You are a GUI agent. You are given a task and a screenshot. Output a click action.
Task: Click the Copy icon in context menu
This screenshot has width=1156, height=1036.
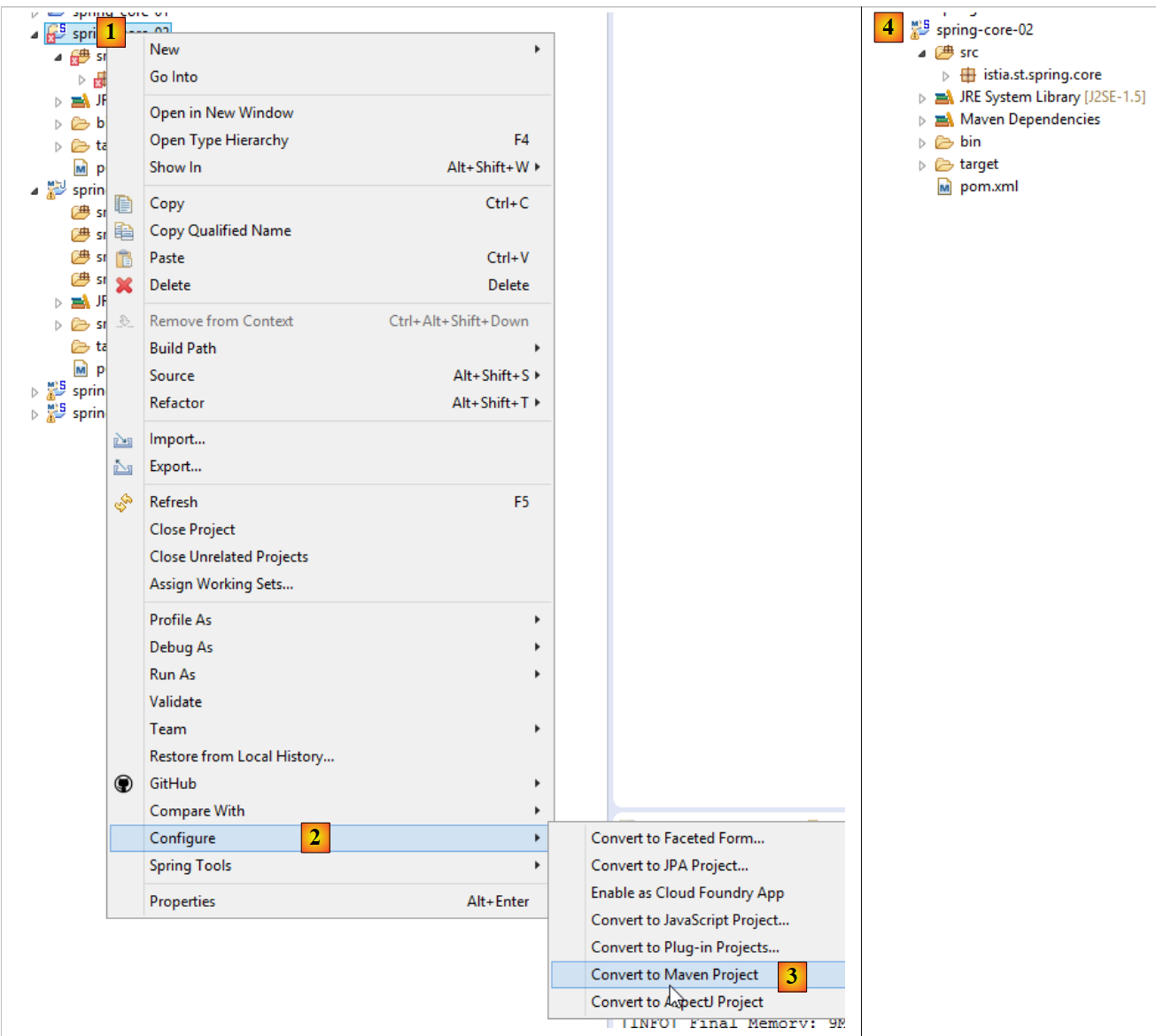pos(124,204)
